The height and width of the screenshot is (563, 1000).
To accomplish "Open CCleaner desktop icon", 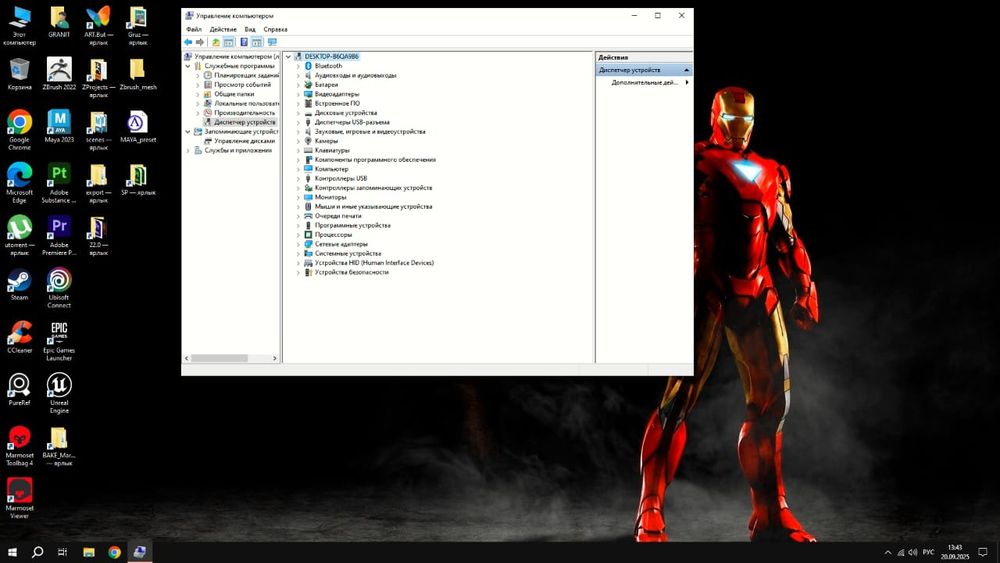I will point(19,337).
